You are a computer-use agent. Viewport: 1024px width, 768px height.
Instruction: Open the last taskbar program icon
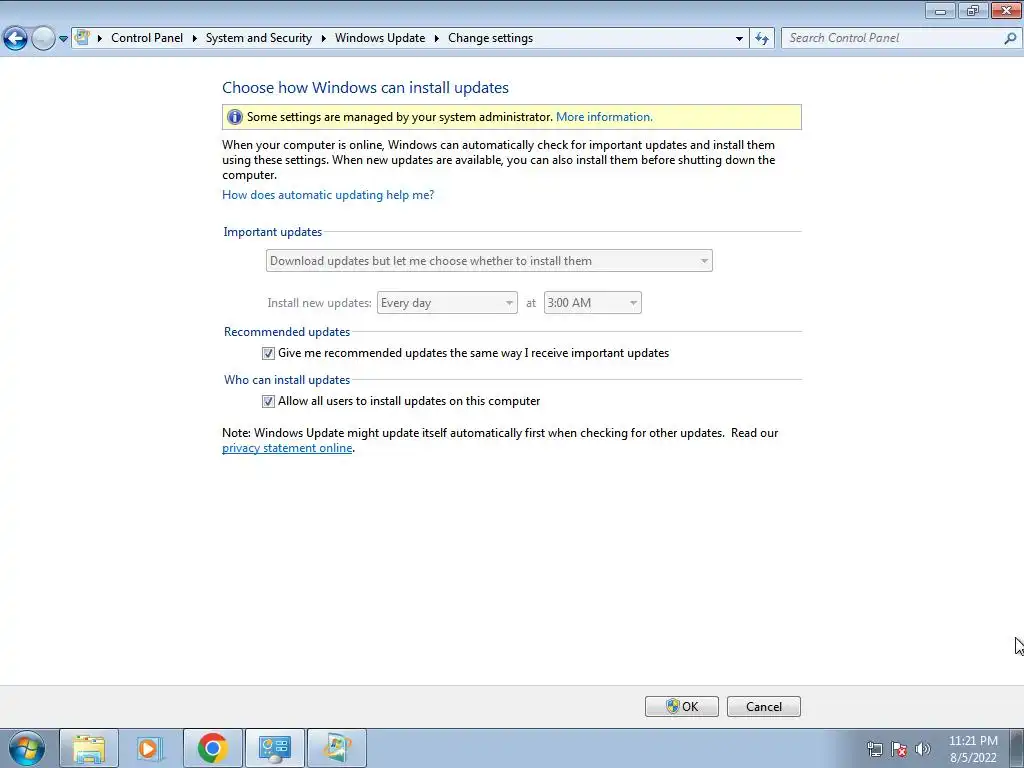337,748
